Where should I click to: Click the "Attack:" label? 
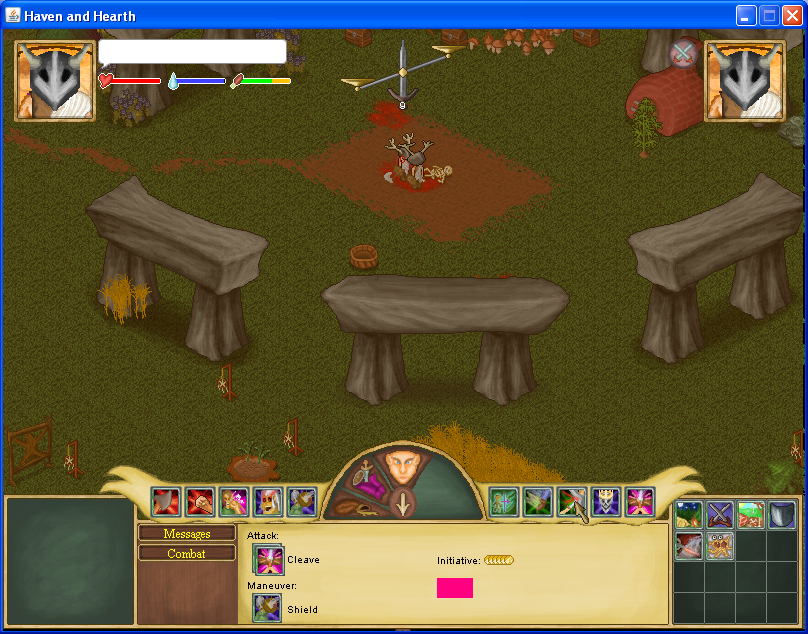point(263,536)
